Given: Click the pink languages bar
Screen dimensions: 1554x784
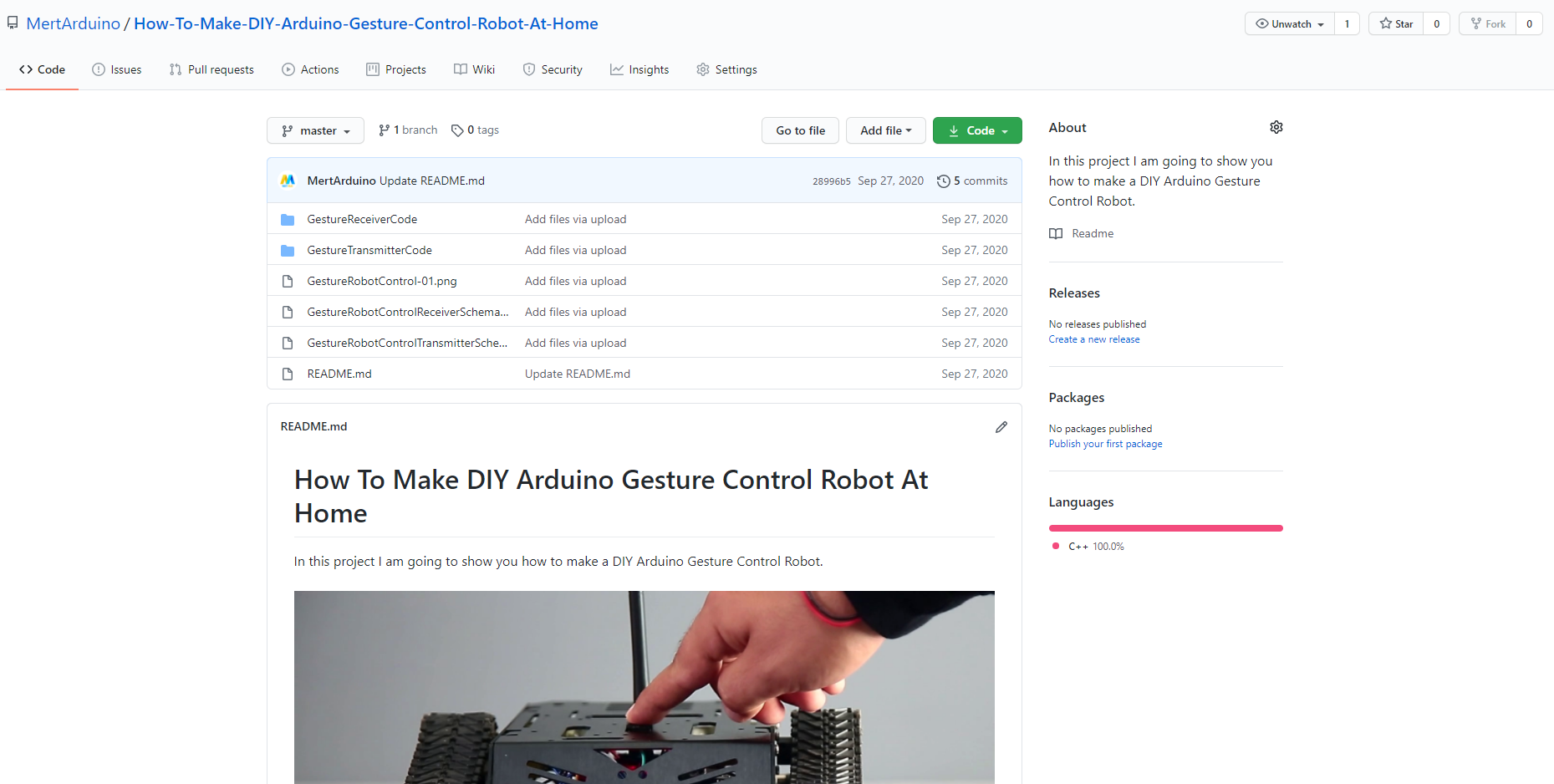Looking at the screenshot, I should (1165, 528).
